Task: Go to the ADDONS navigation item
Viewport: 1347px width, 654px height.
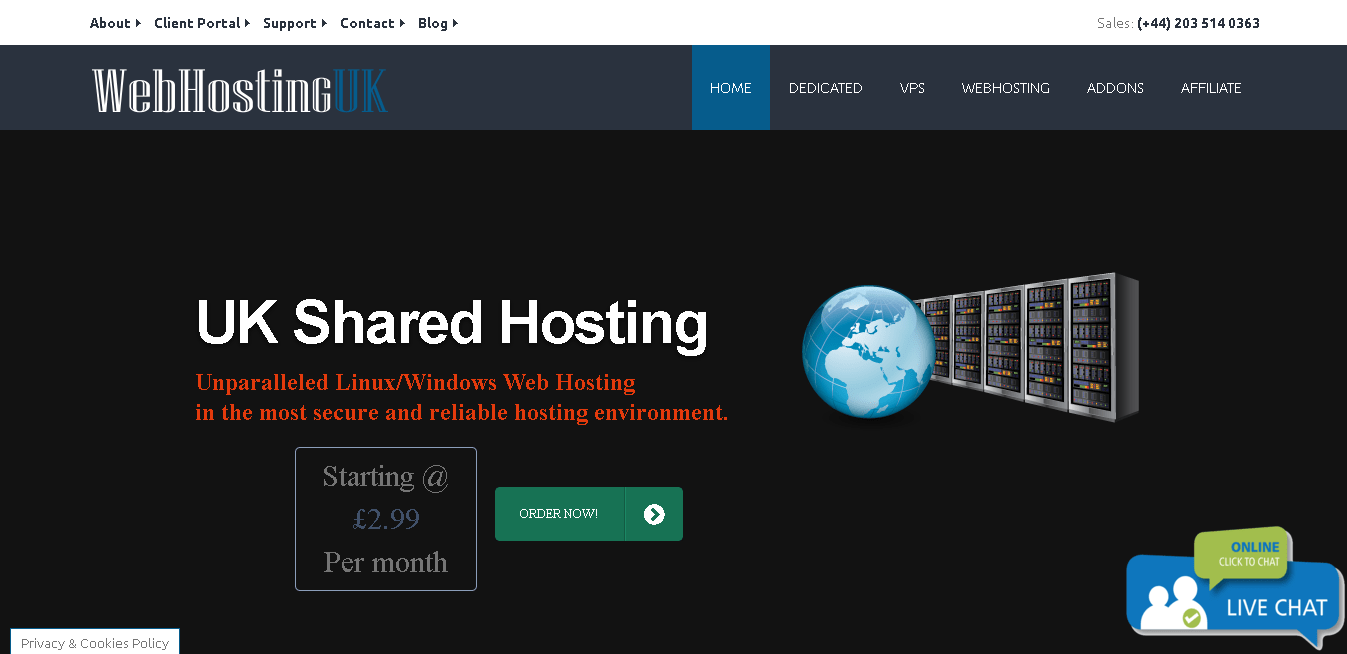Action: coord(1115,88)
